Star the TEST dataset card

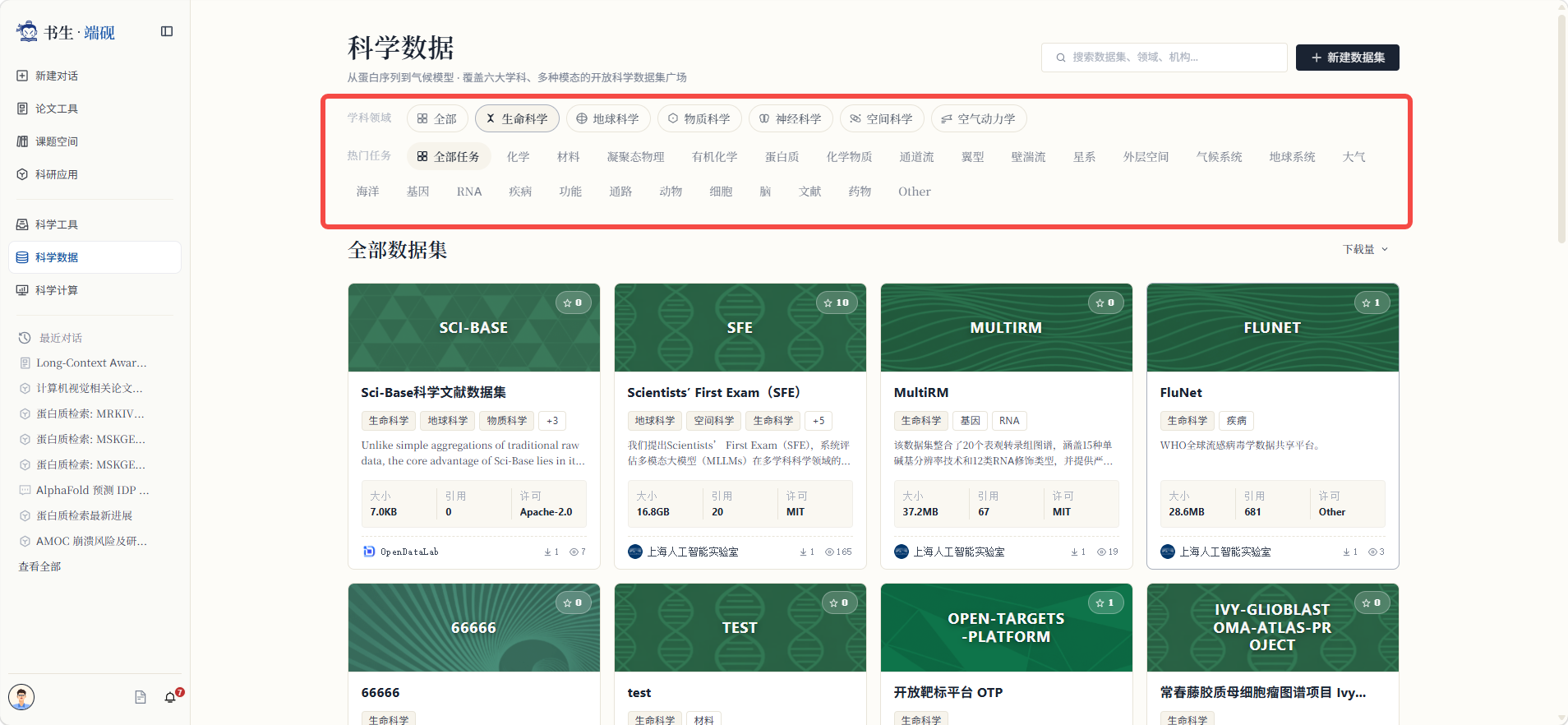click(x=839, y=603)
